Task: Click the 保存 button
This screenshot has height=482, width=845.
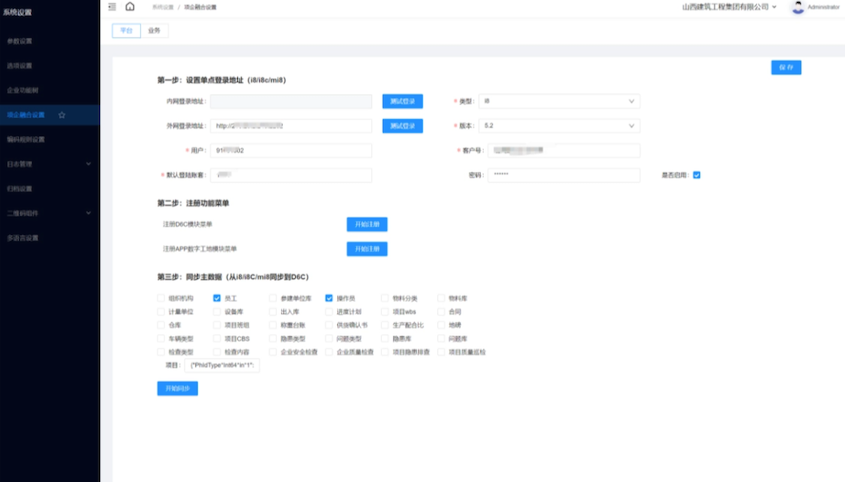Action: click(786, 67)
